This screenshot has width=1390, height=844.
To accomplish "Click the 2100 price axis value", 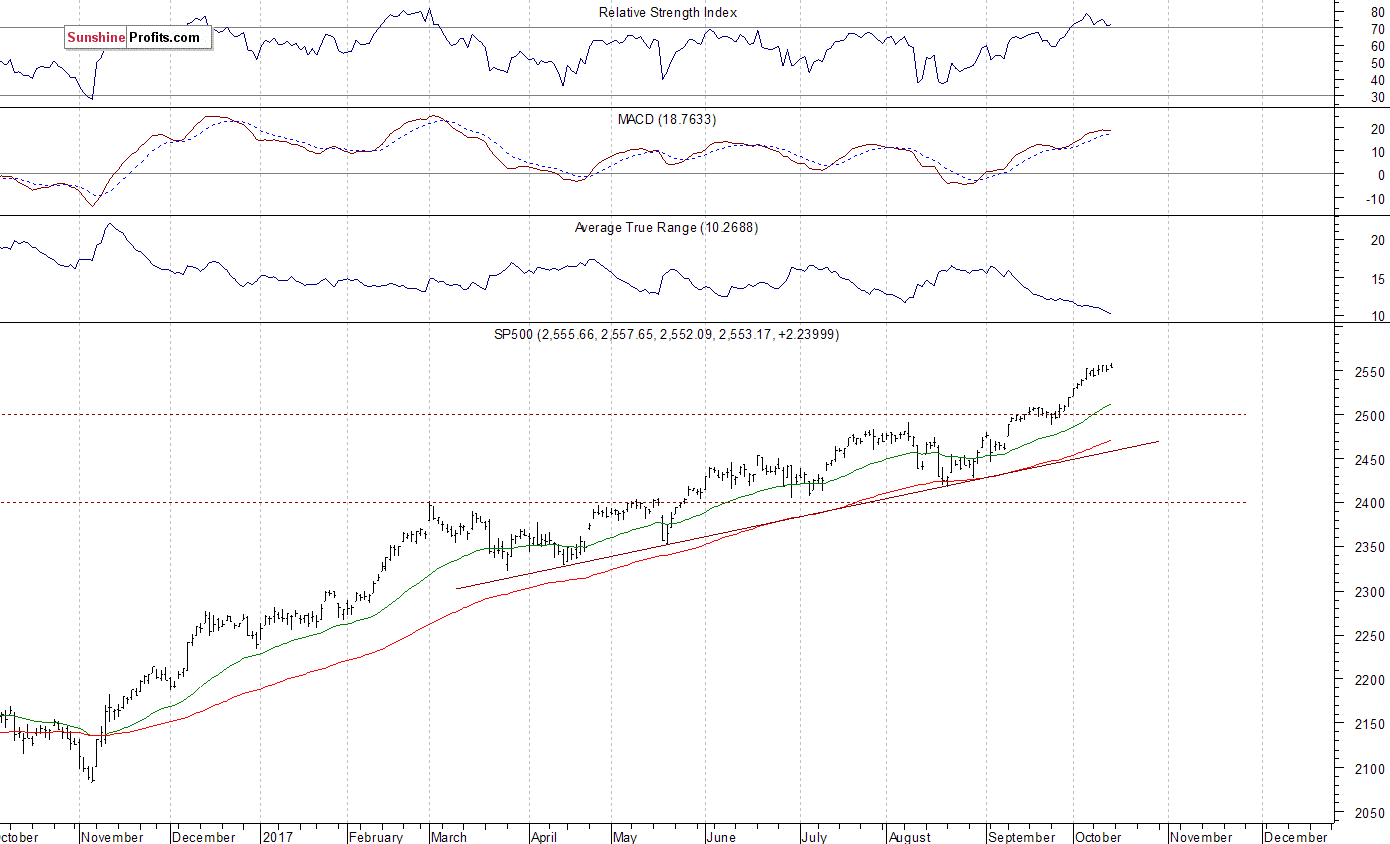I will (x=1370, y=768).
